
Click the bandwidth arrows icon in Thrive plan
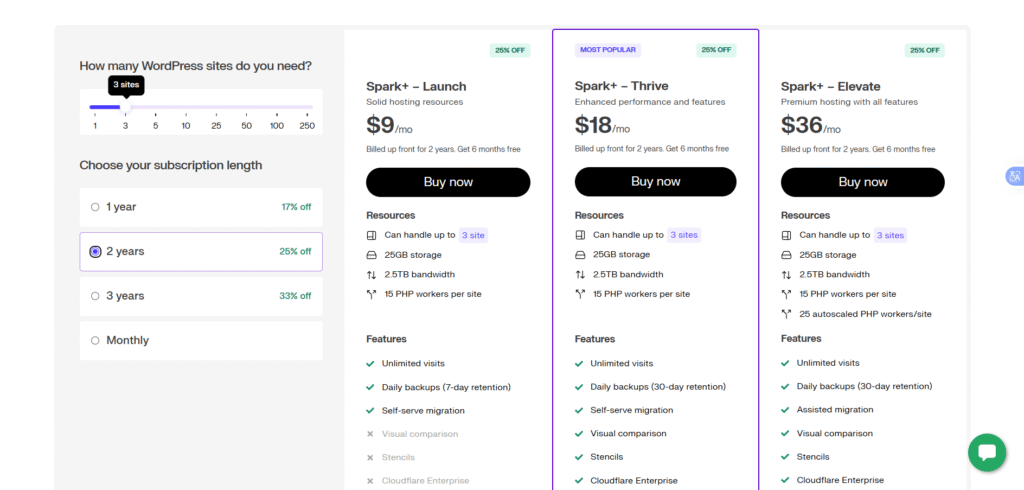(x=579, y=274)
